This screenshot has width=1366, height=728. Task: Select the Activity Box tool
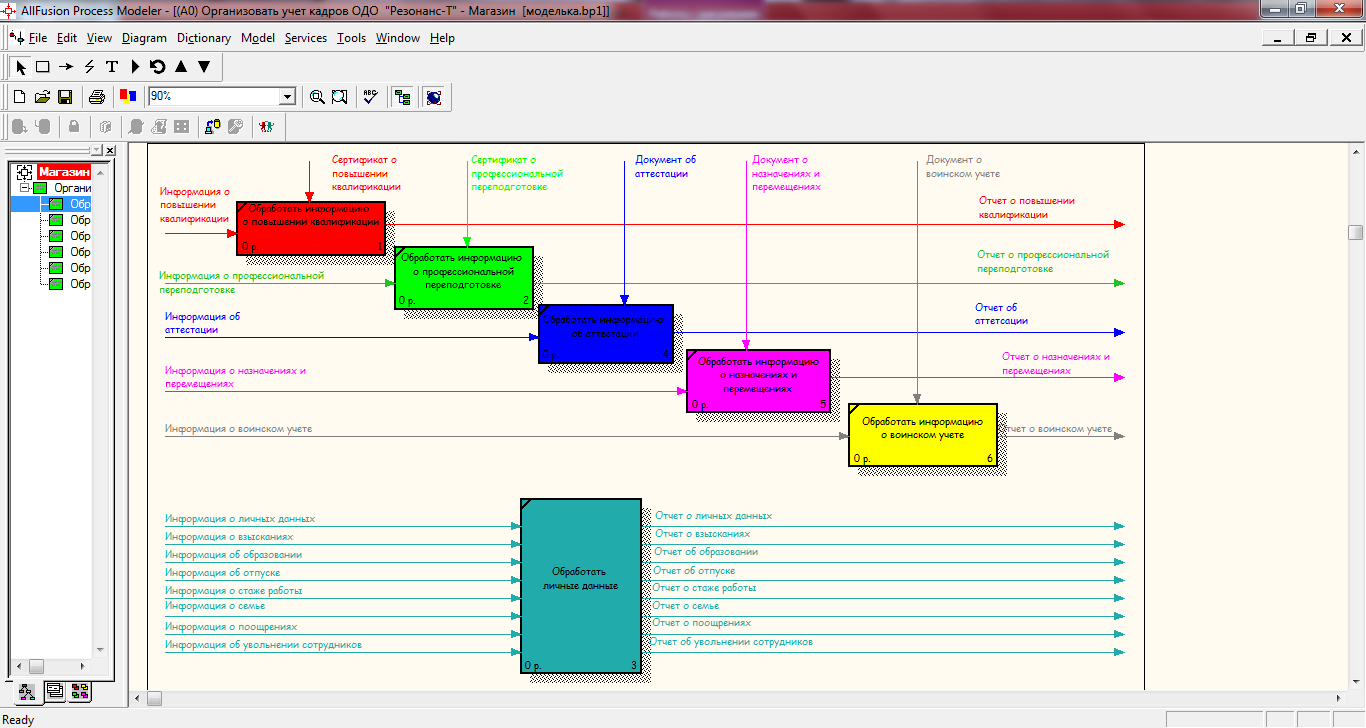pyautogui.click(x=43, y=67)
